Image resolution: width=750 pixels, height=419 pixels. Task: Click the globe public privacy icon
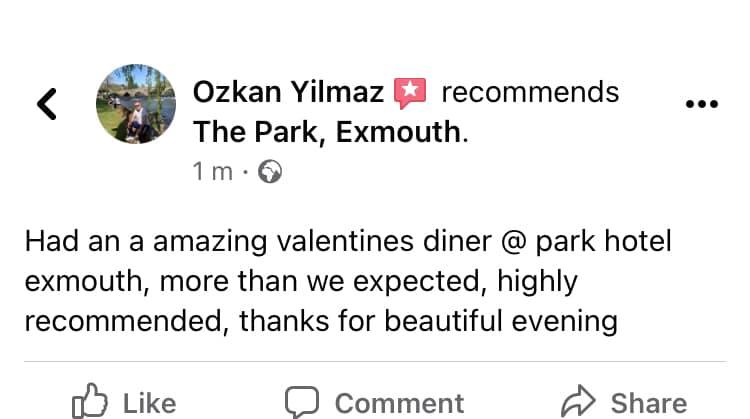click(270, 172)
